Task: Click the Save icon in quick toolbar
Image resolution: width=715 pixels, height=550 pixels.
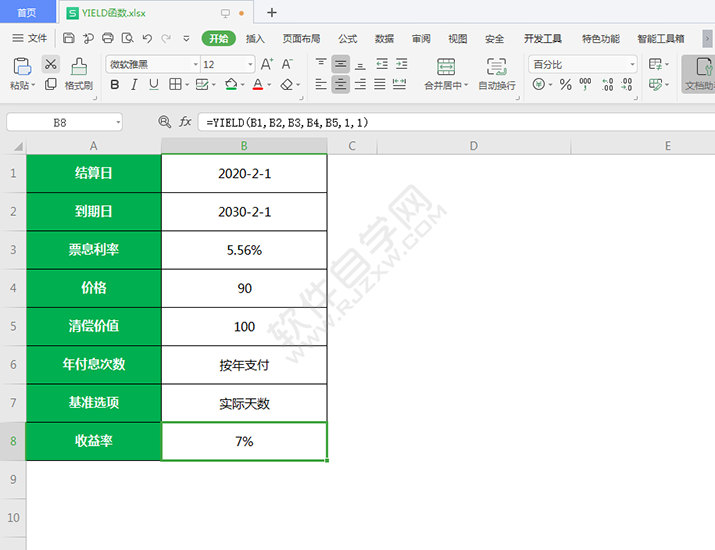Action: coord(68,38)
